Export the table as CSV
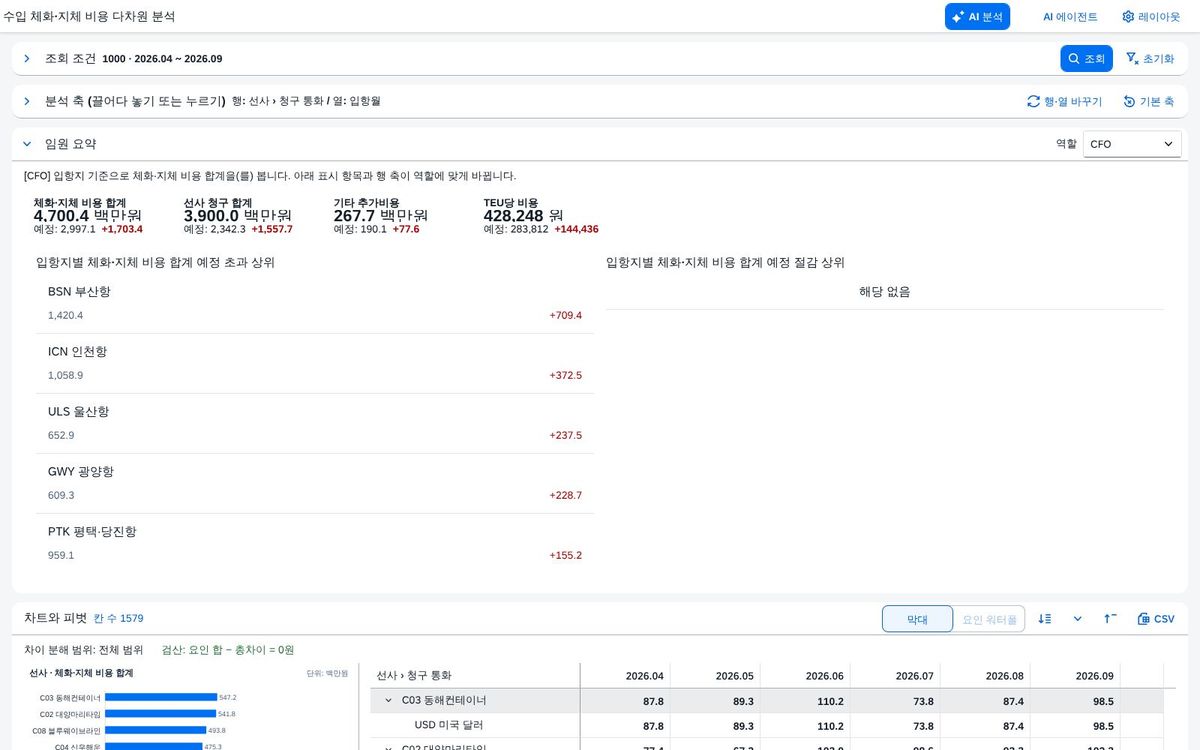 coord(1156,619)
